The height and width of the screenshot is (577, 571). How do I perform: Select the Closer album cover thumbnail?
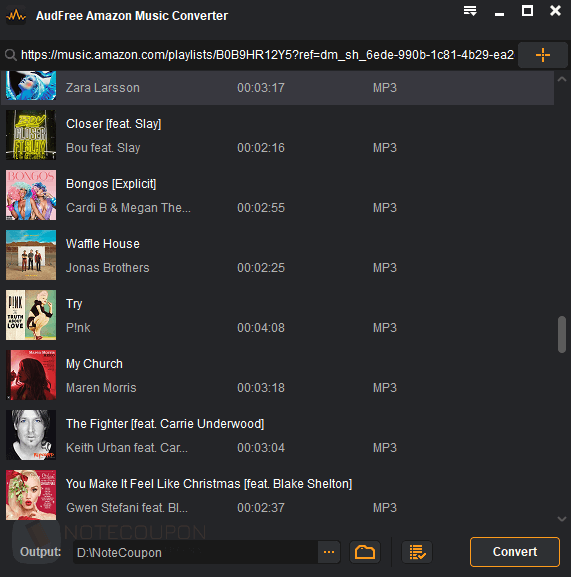31,135
